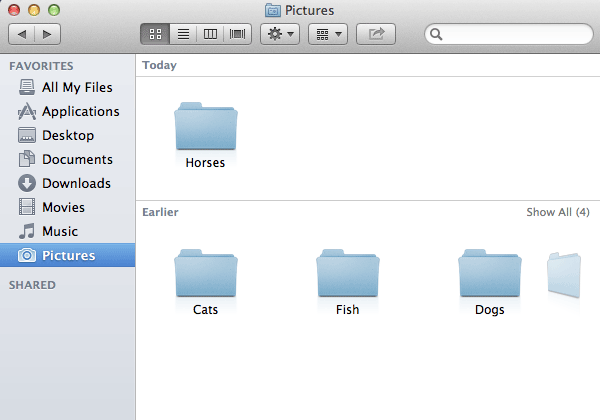
Task: Click the Dogs folder name label
Action: point(489,310)
